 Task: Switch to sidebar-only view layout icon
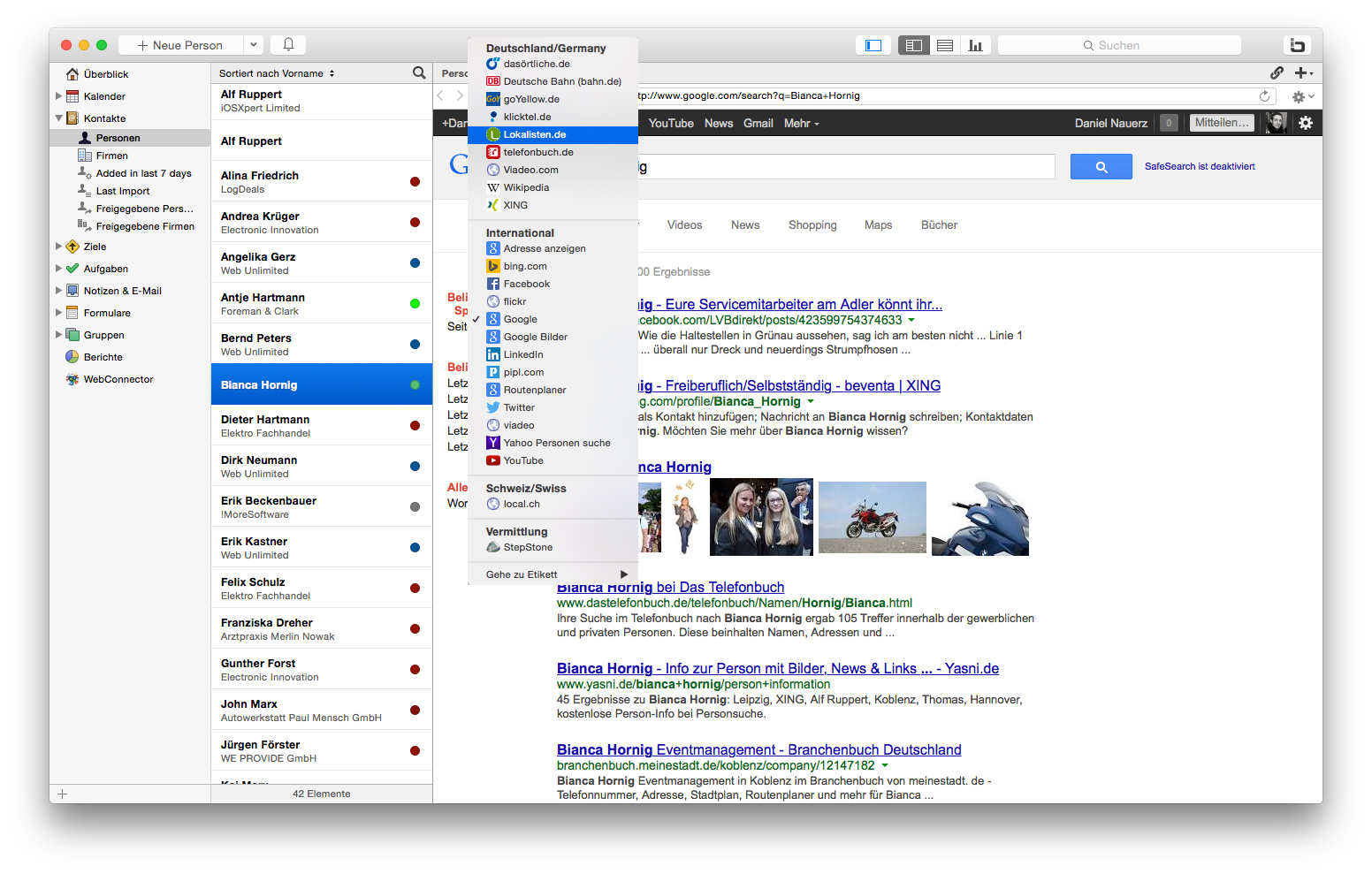tap(873, 45)
